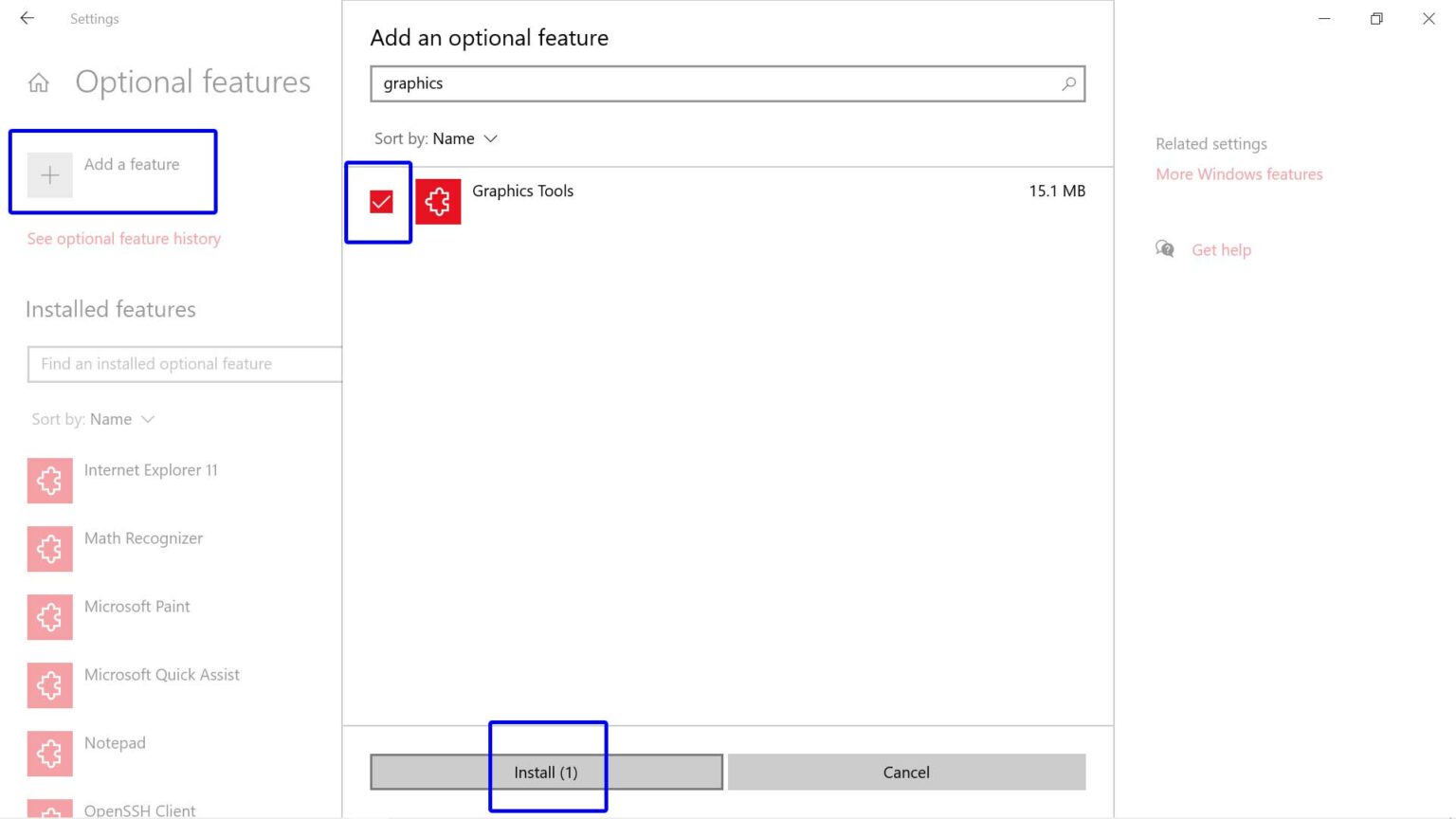The image size is (1456, 819).
Task: Click the Cancel button
Action: pos(906,773)
